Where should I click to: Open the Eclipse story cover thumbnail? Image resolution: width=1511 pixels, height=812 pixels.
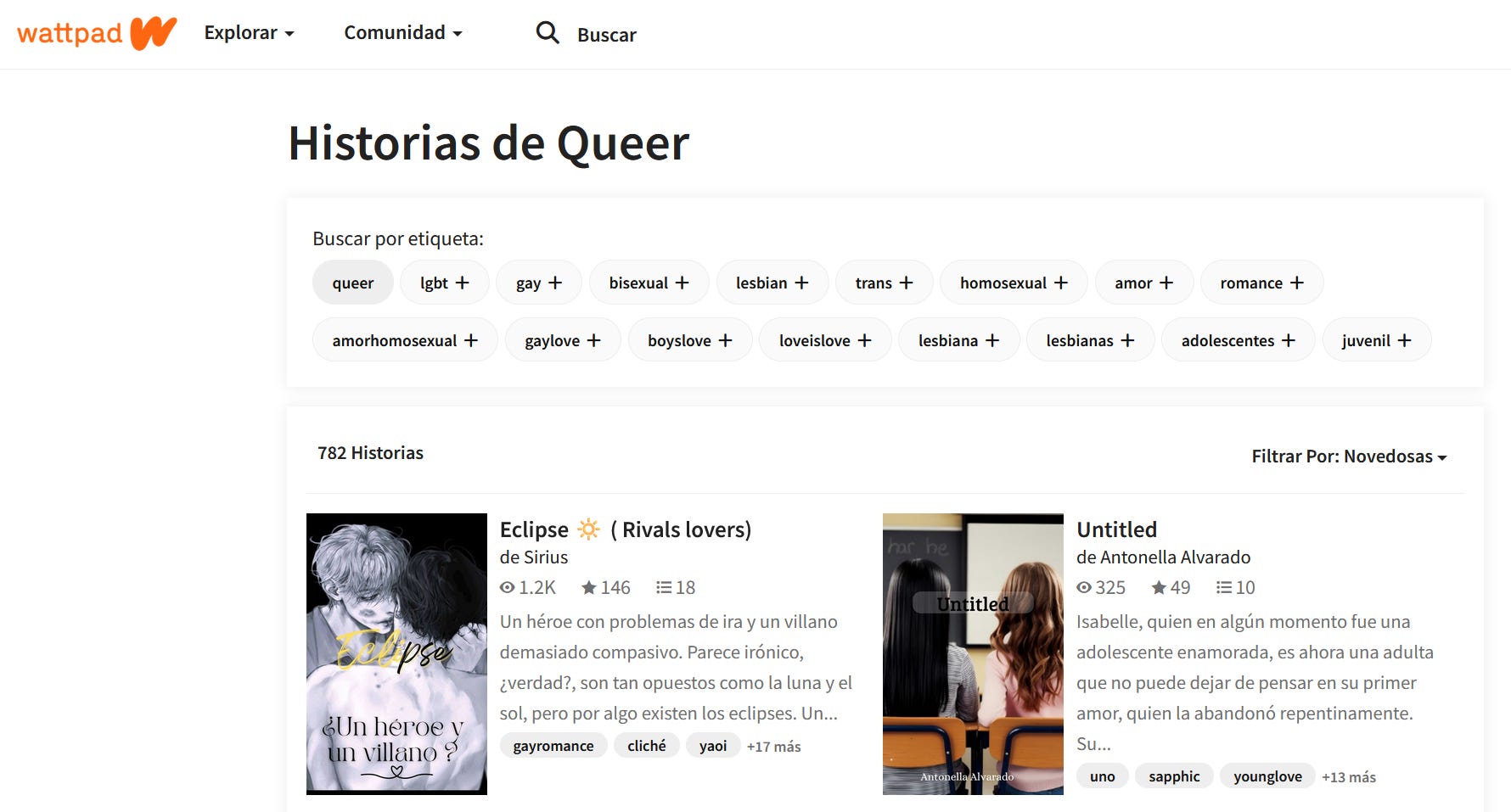click(x=396, y=654)
